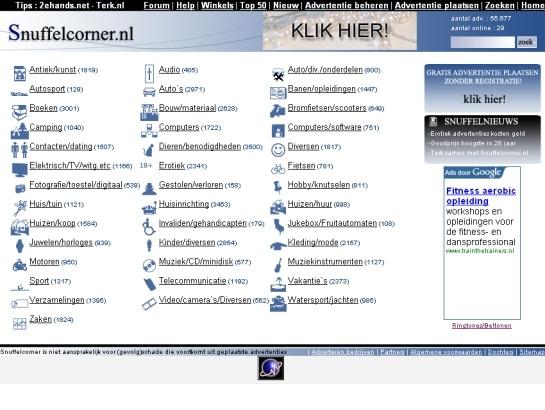Click the Muziekinstrumenten guitar icon
This screenshot has width=545, height=410.
[278, 265]
